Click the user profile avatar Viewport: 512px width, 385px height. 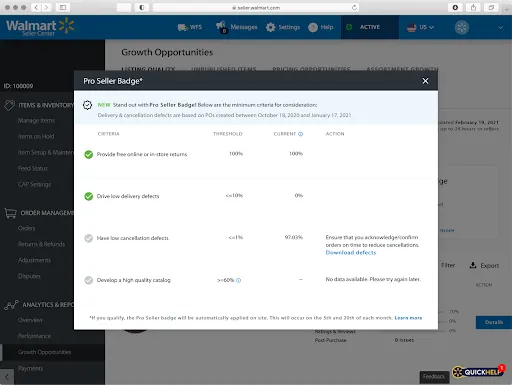pos(462,27)
